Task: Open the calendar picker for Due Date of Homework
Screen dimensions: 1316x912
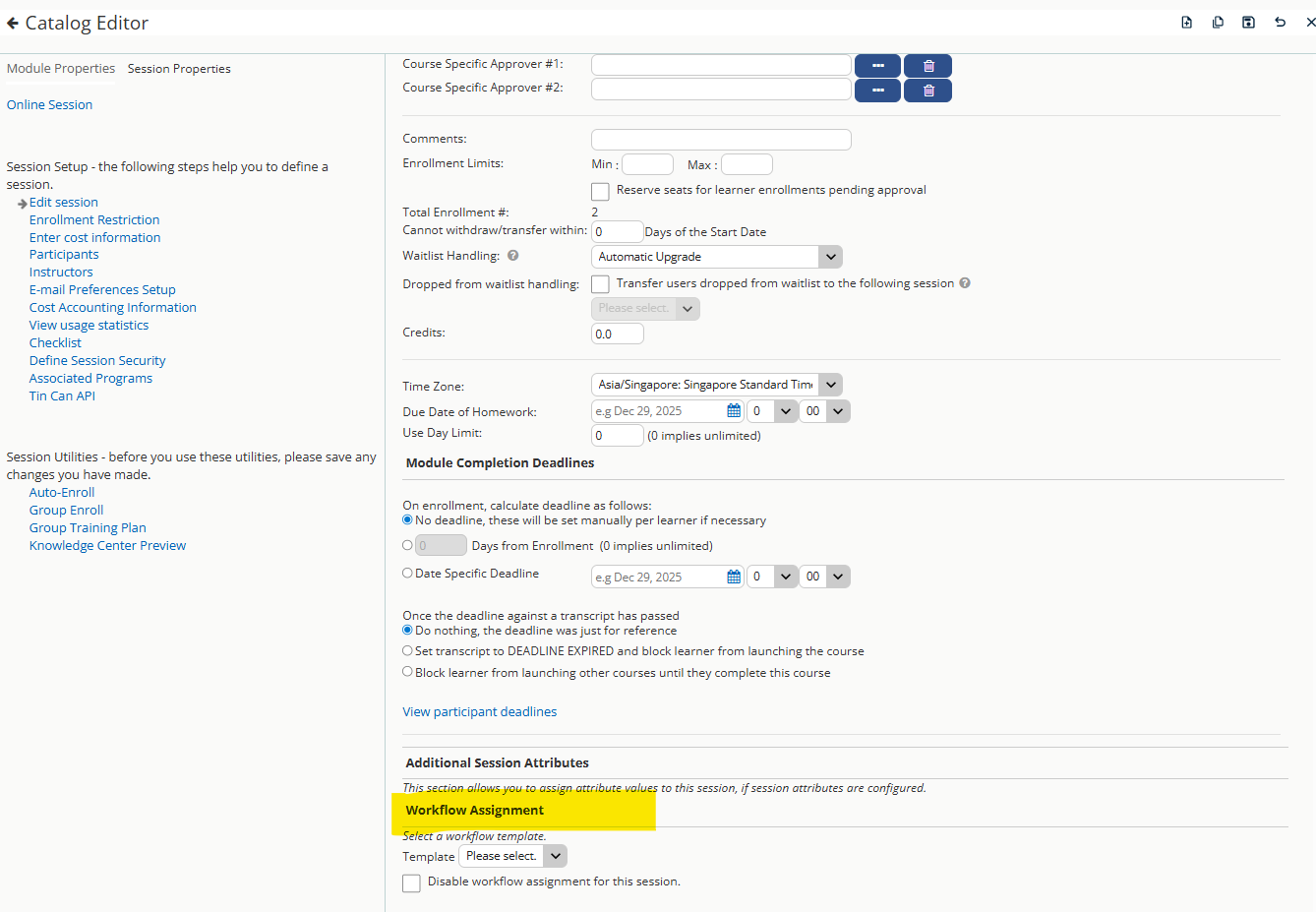Action: [733, 411]
